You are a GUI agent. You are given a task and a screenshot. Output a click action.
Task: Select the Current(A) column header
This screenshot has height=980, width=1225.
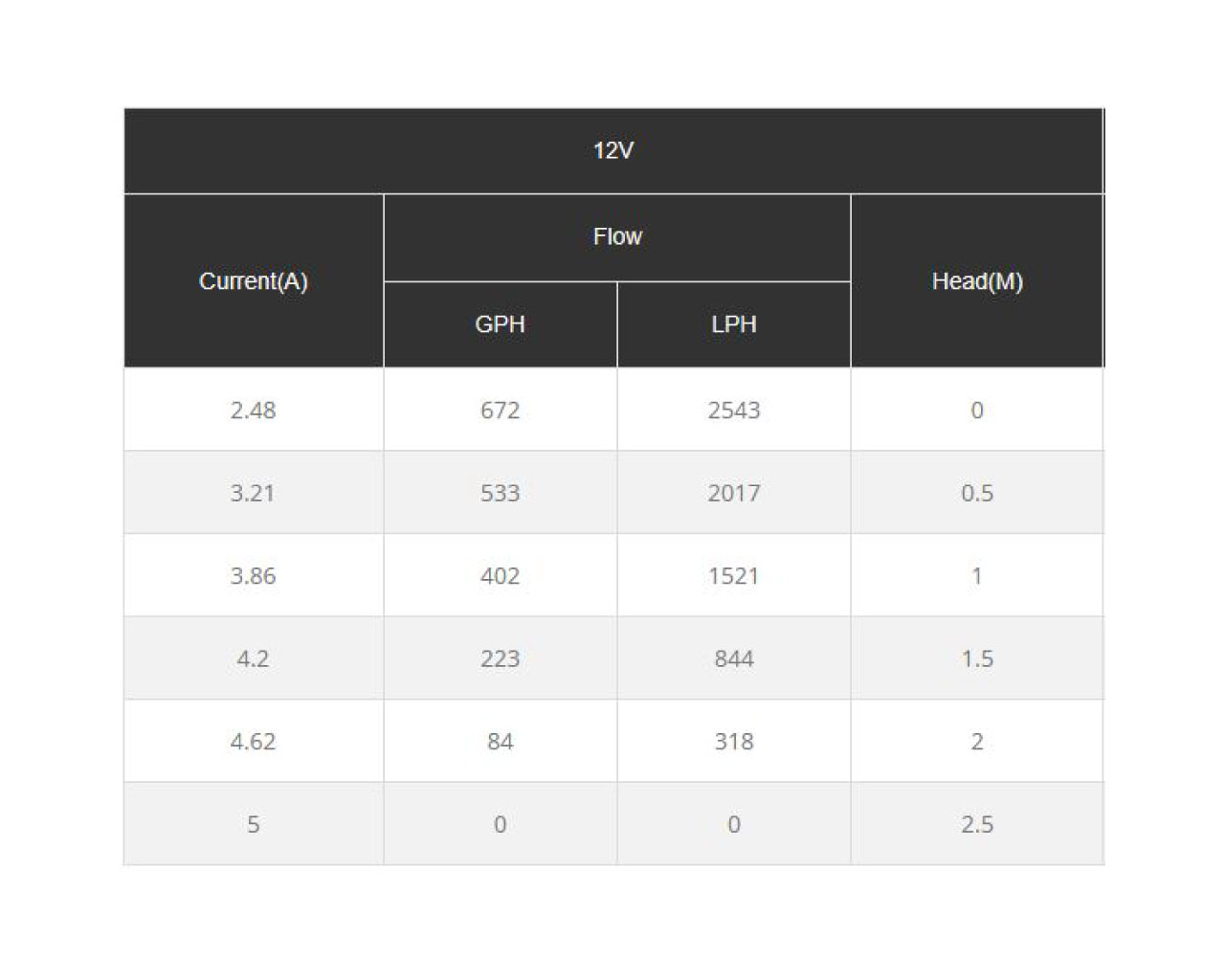point(254,281)
